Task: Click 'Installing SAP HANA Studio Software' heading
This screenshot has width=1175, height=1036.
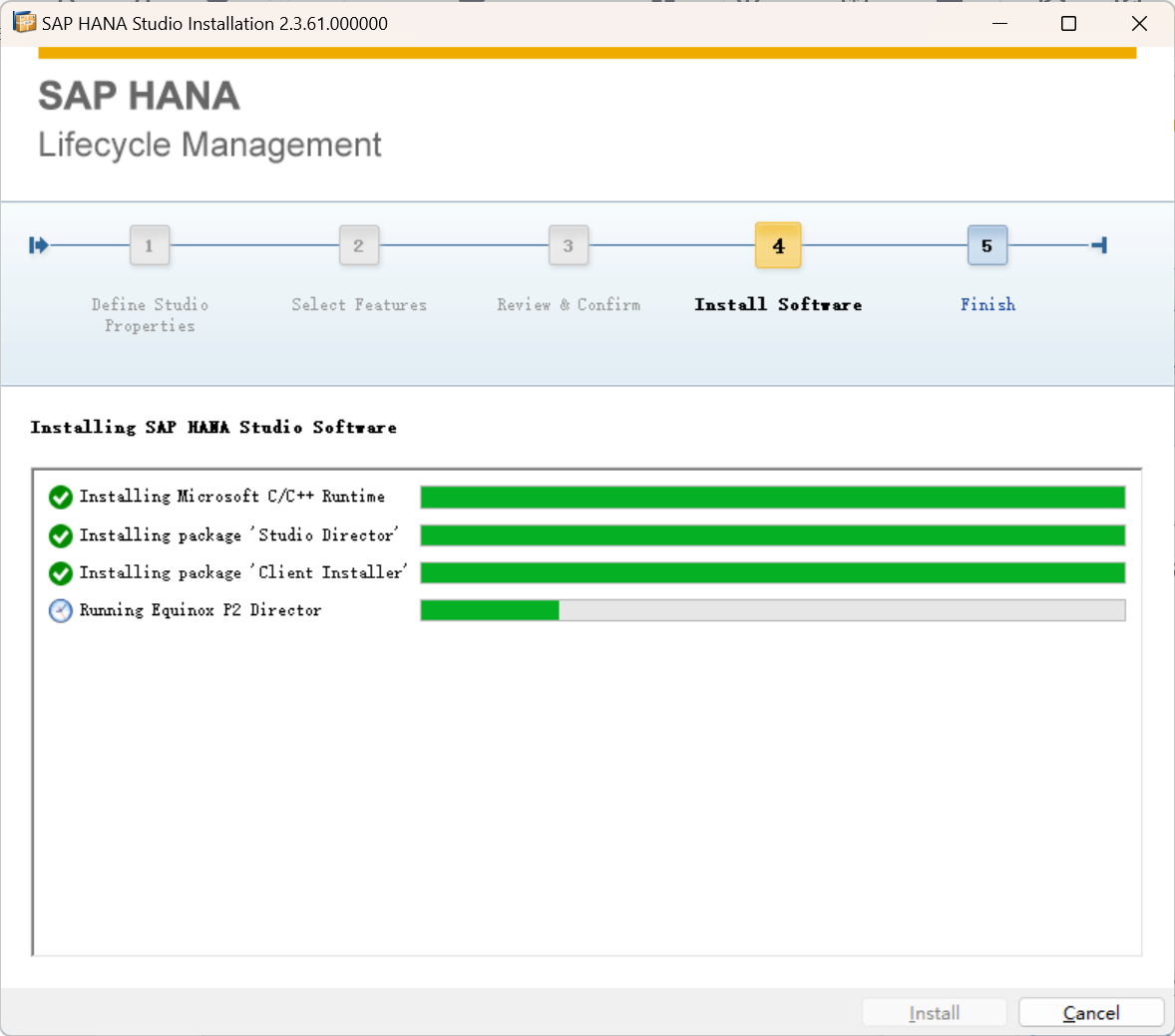Action: pyautogui.click(x=213, y=427)
